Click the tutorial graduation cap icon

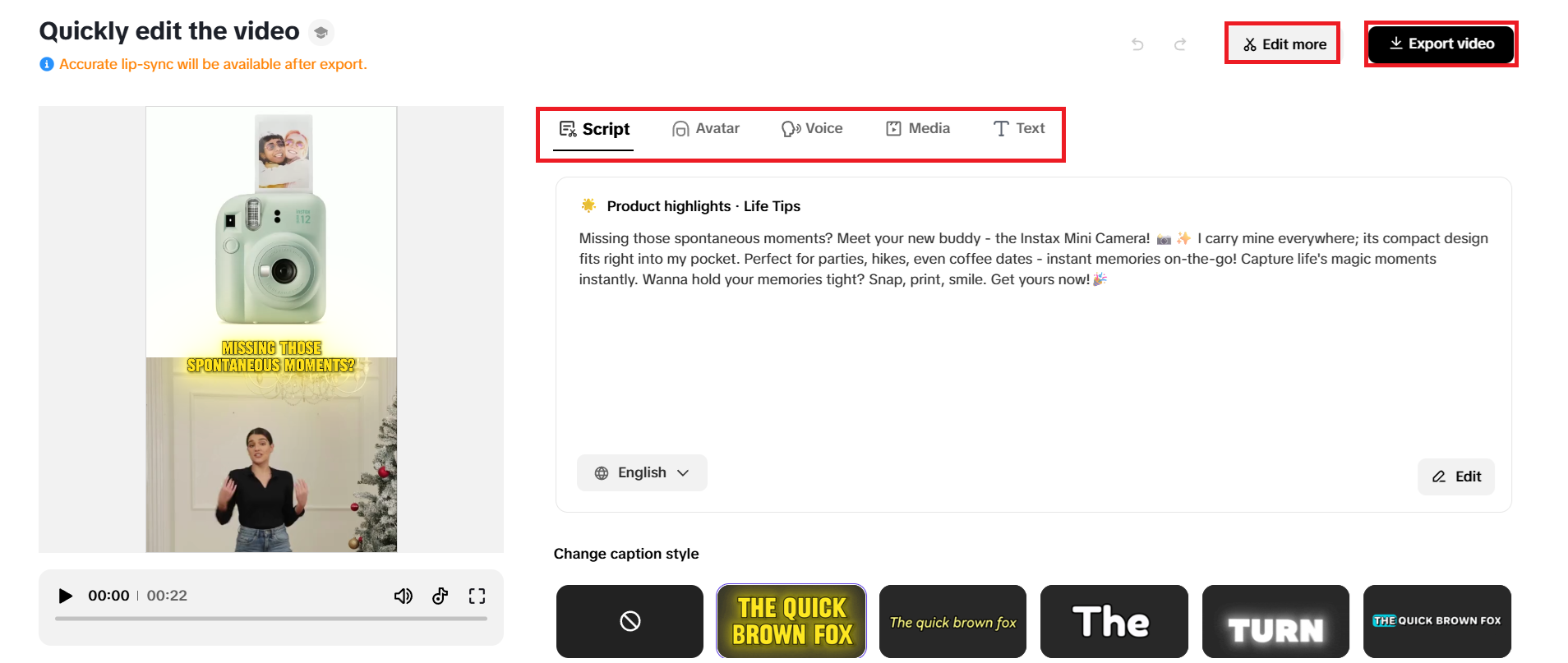pos(321,32)
